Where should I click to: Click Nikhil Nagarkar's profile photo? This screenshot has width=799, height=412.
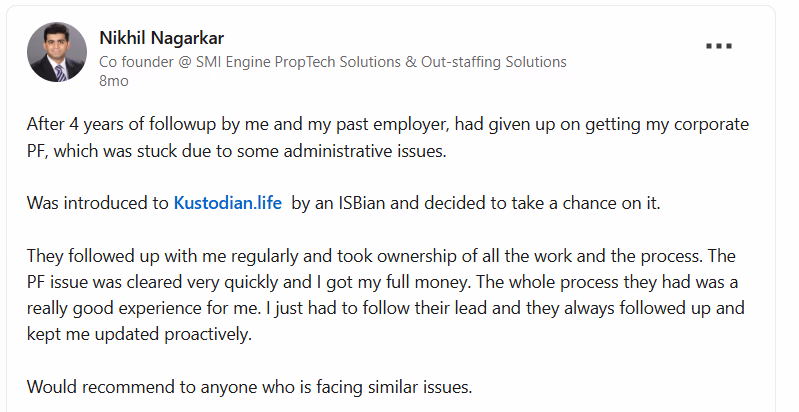56,52
